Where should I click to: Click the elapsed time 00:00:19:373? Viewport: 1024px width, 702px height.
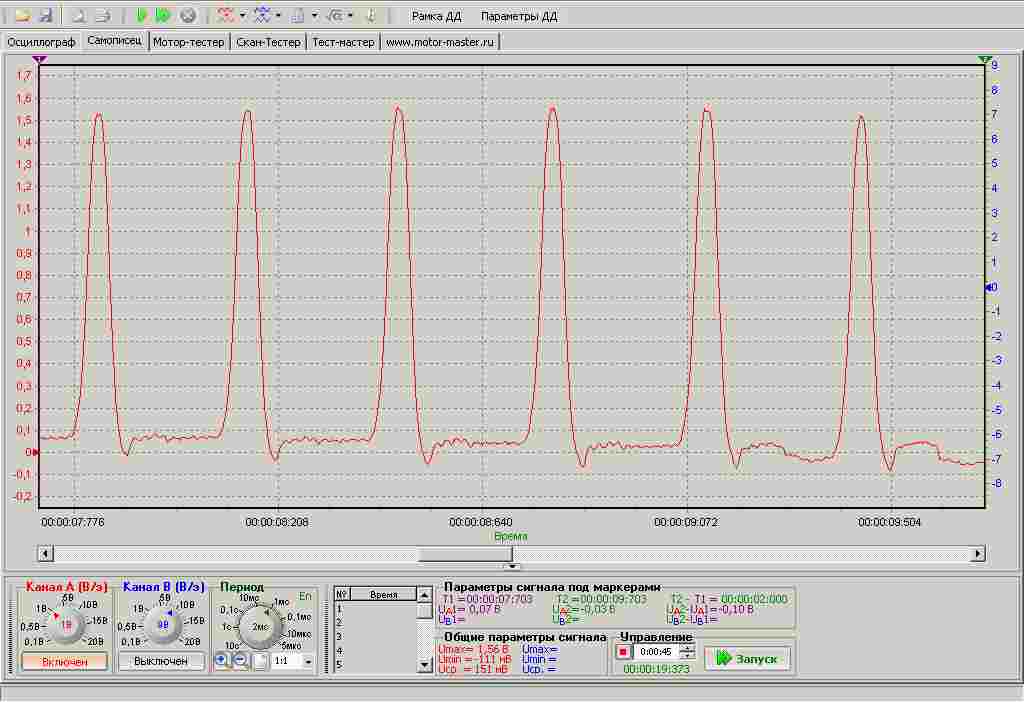[656, 669]
